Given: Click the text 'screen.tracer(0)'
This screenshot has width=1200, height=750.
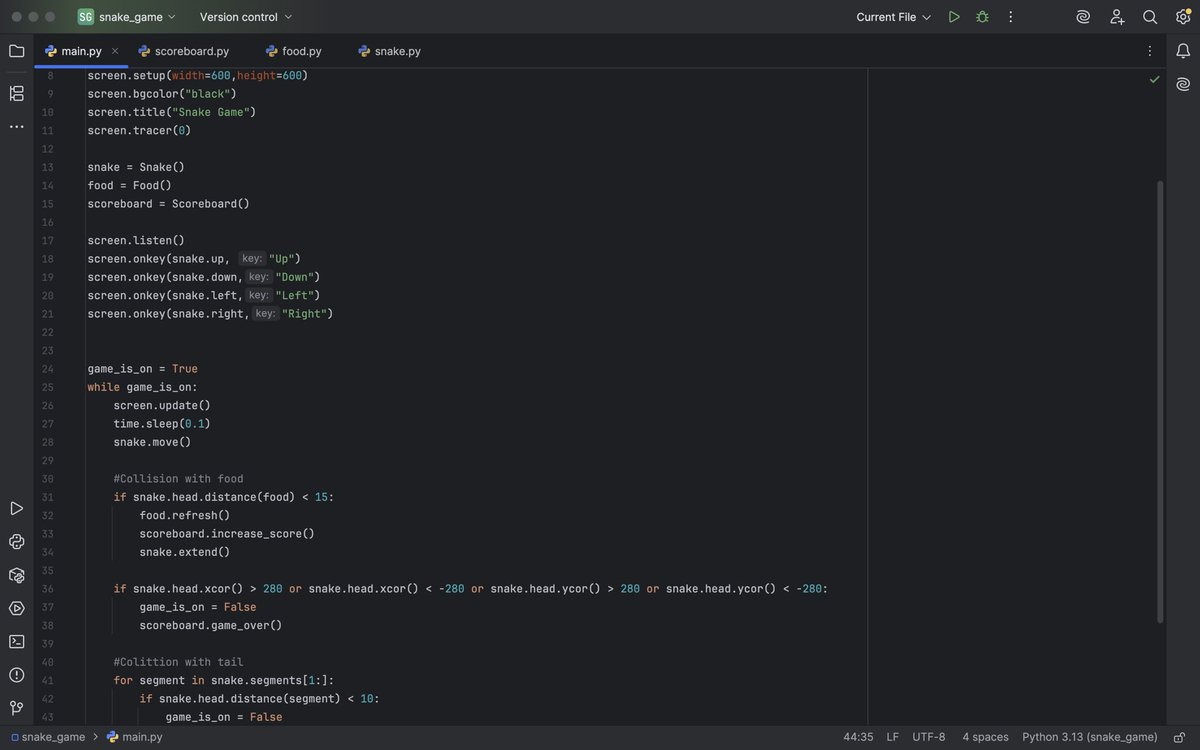Looking at the screenshot, I should coord(139,130).
